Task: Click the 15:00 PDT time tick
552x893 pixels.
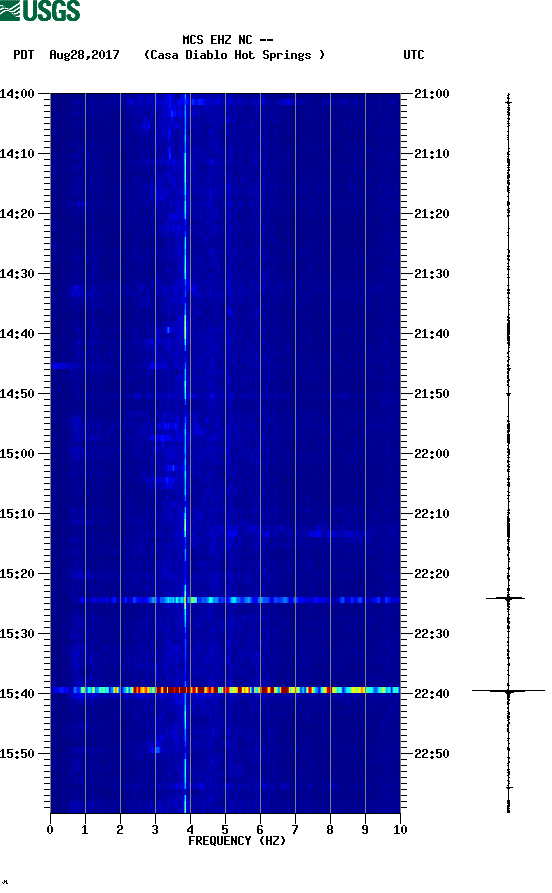Action: 17,453
